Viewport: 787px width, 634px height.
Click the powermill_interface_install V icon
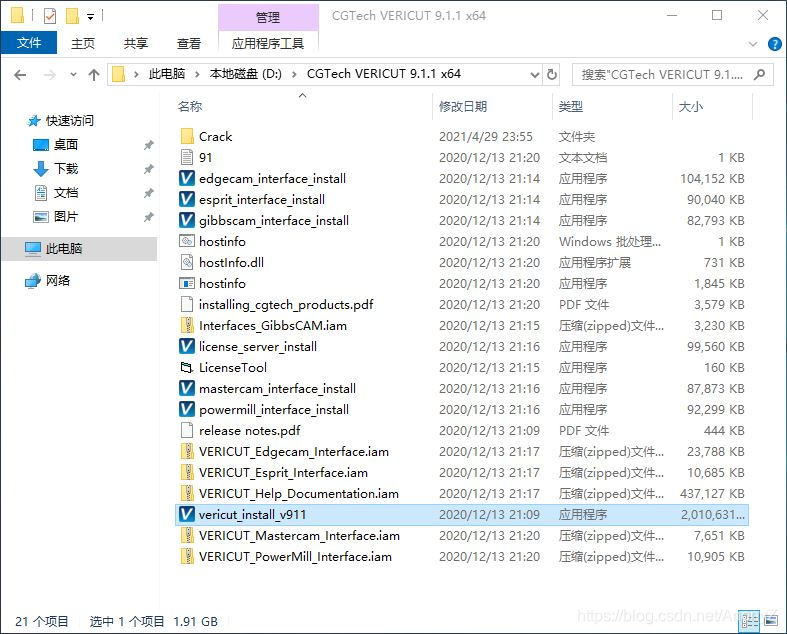187,410
